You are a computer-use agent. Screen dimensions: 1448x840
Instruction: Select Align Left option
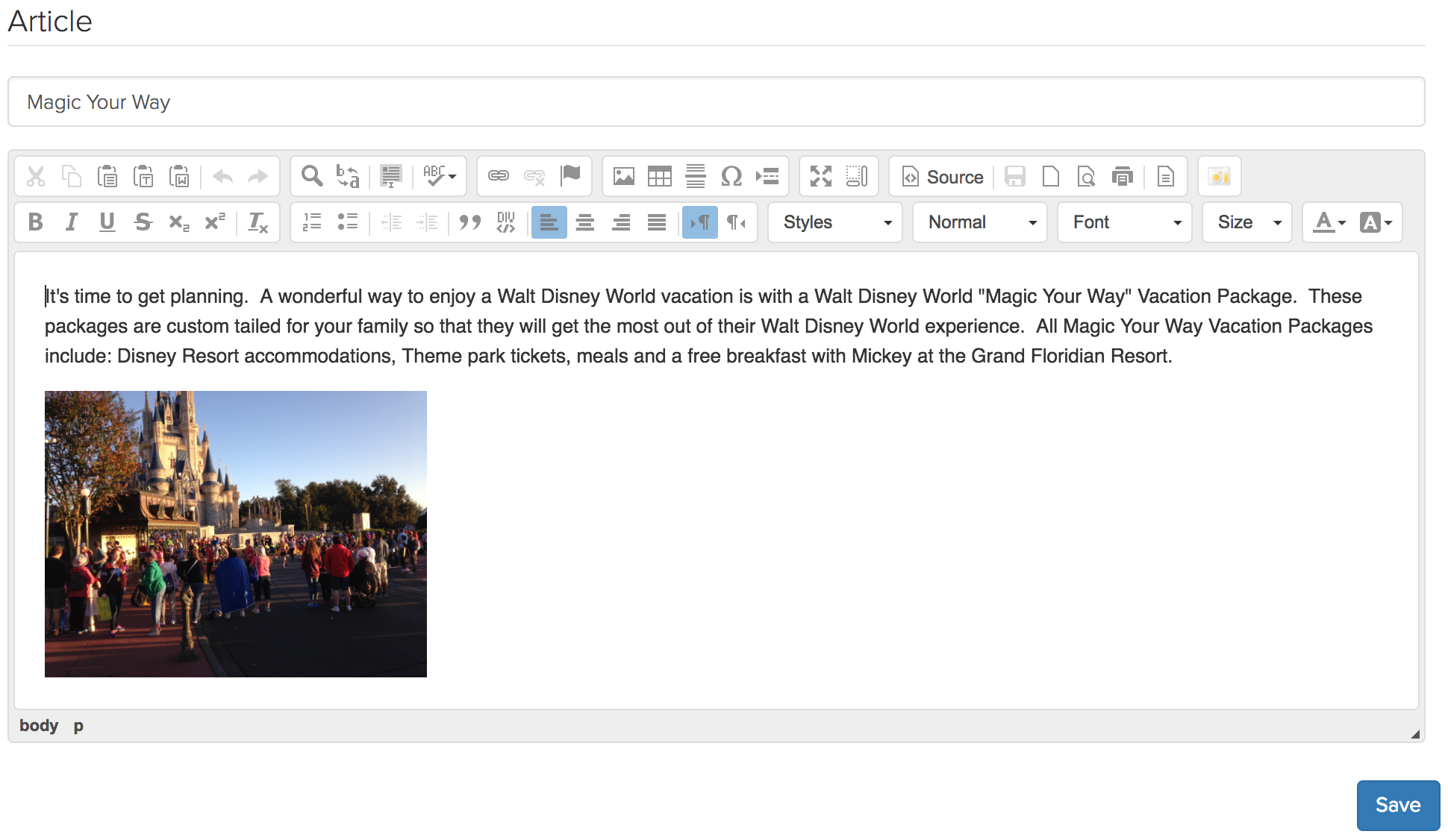549,222
